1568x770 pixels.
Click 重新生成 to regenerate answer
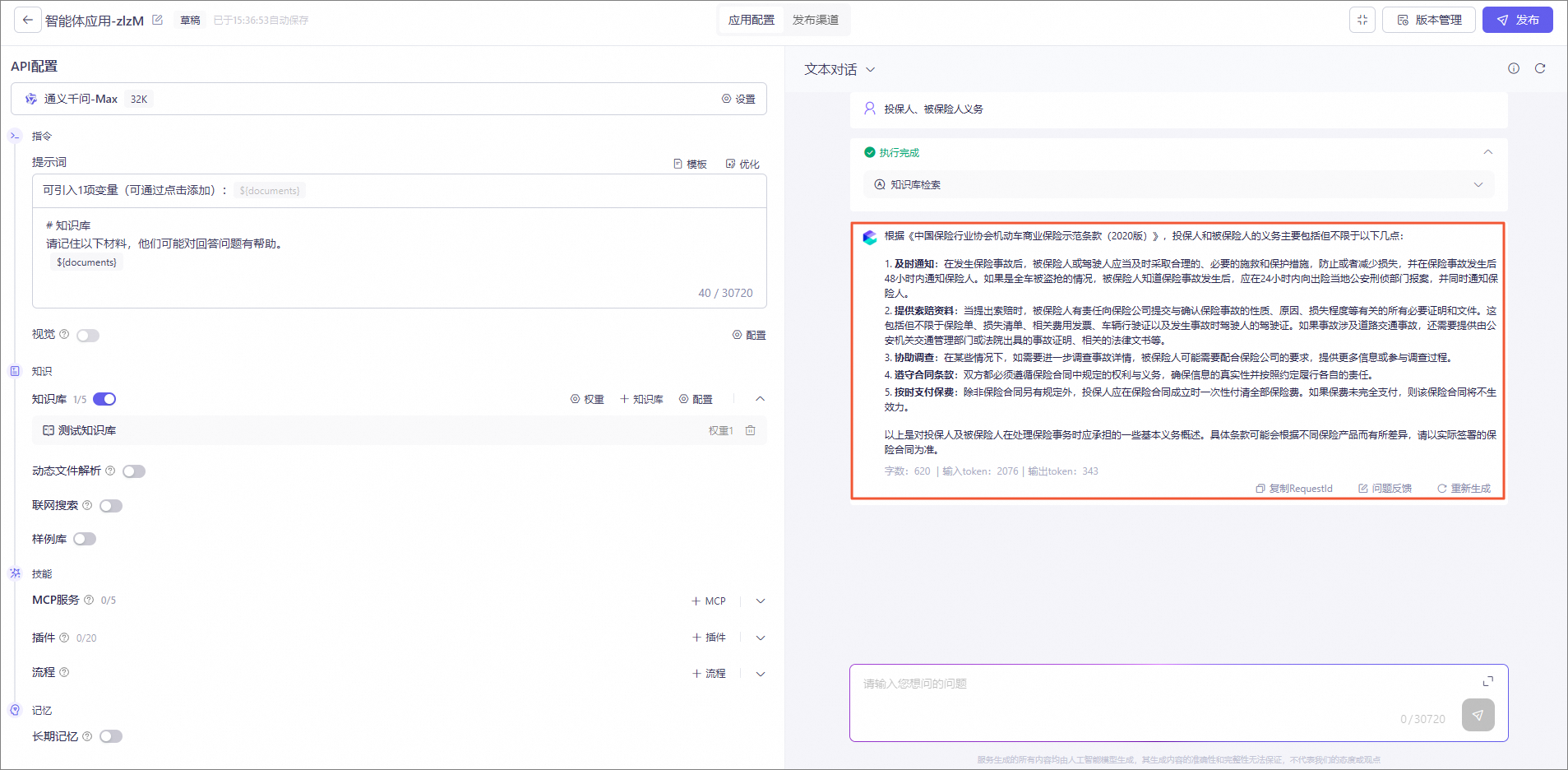coord(1464,489)
